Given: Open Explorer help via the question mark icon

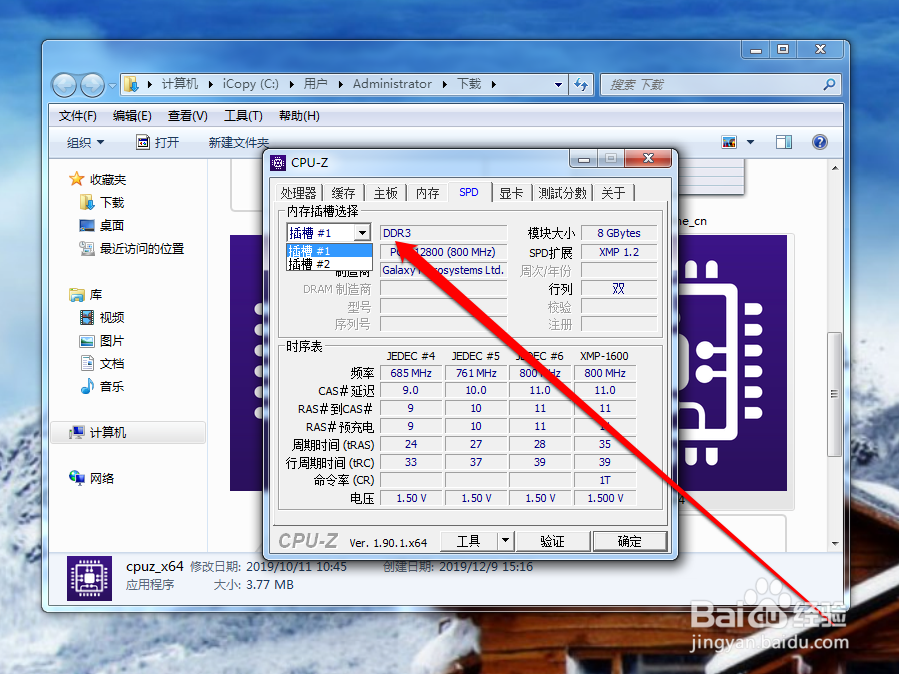Looking at the screenshot, I should coord(820,142).
